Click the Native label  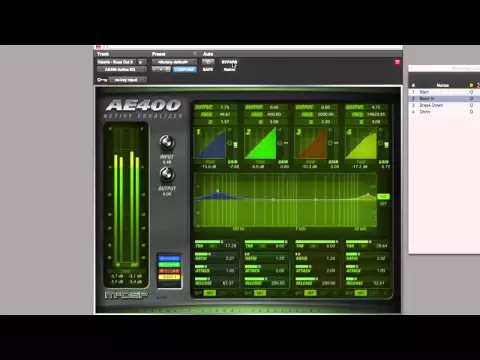[x=229, y=69]
